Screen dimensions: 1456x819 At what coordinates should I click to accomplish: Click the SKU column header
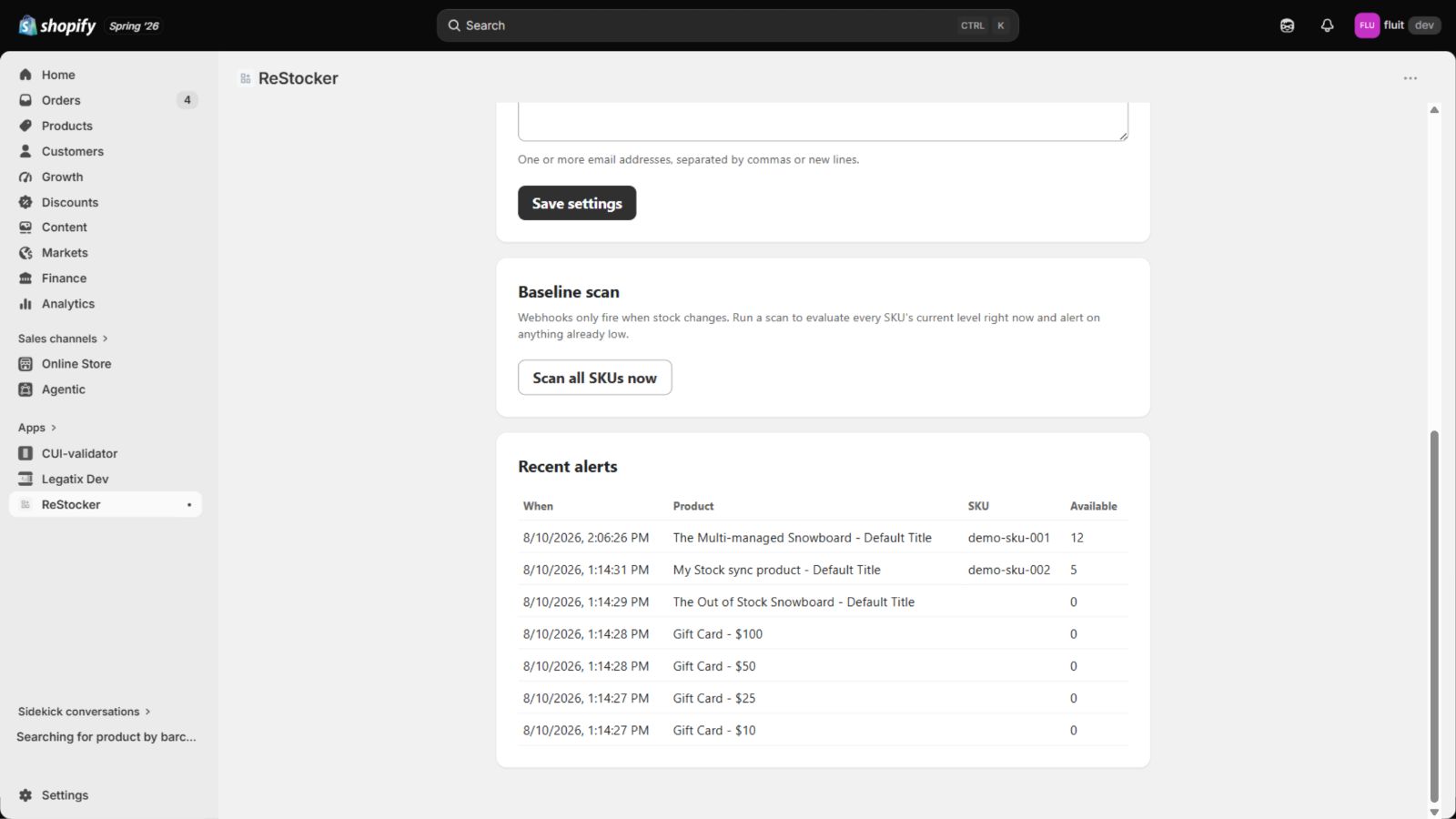(978, 506)
